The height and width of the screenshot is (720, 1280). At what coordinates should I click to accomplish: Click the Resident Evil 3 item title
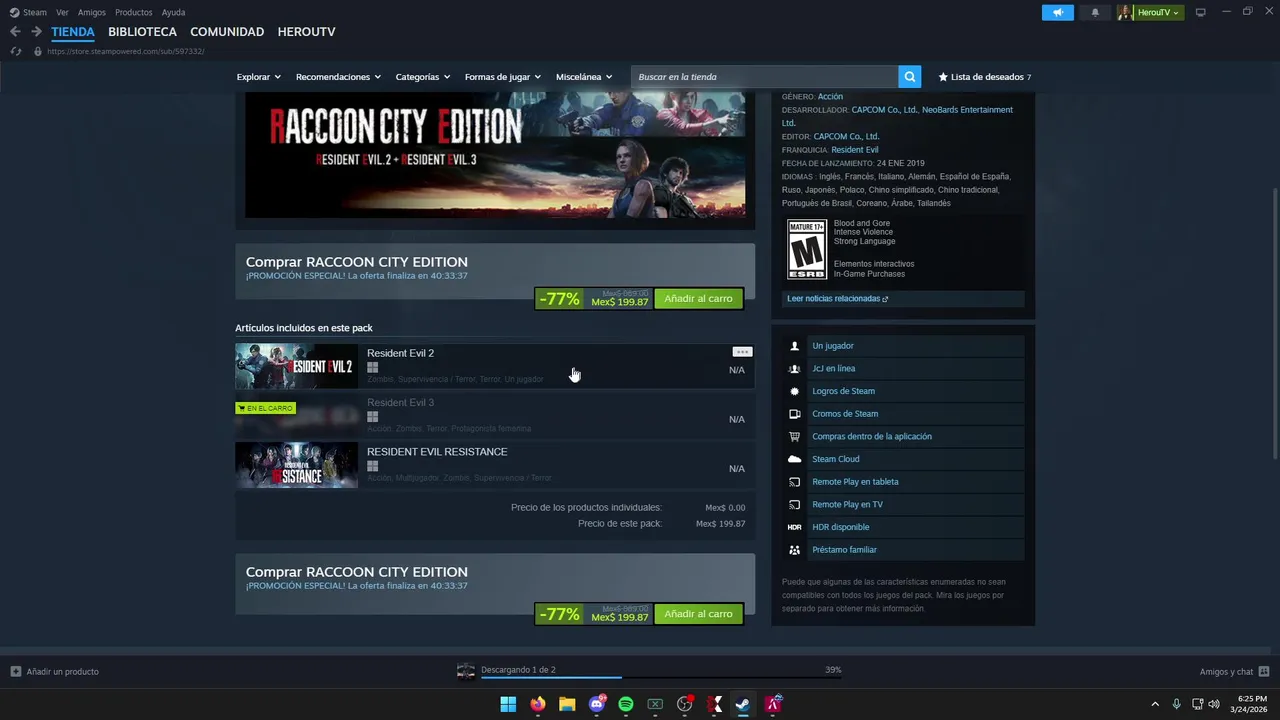tap(400, 403)
